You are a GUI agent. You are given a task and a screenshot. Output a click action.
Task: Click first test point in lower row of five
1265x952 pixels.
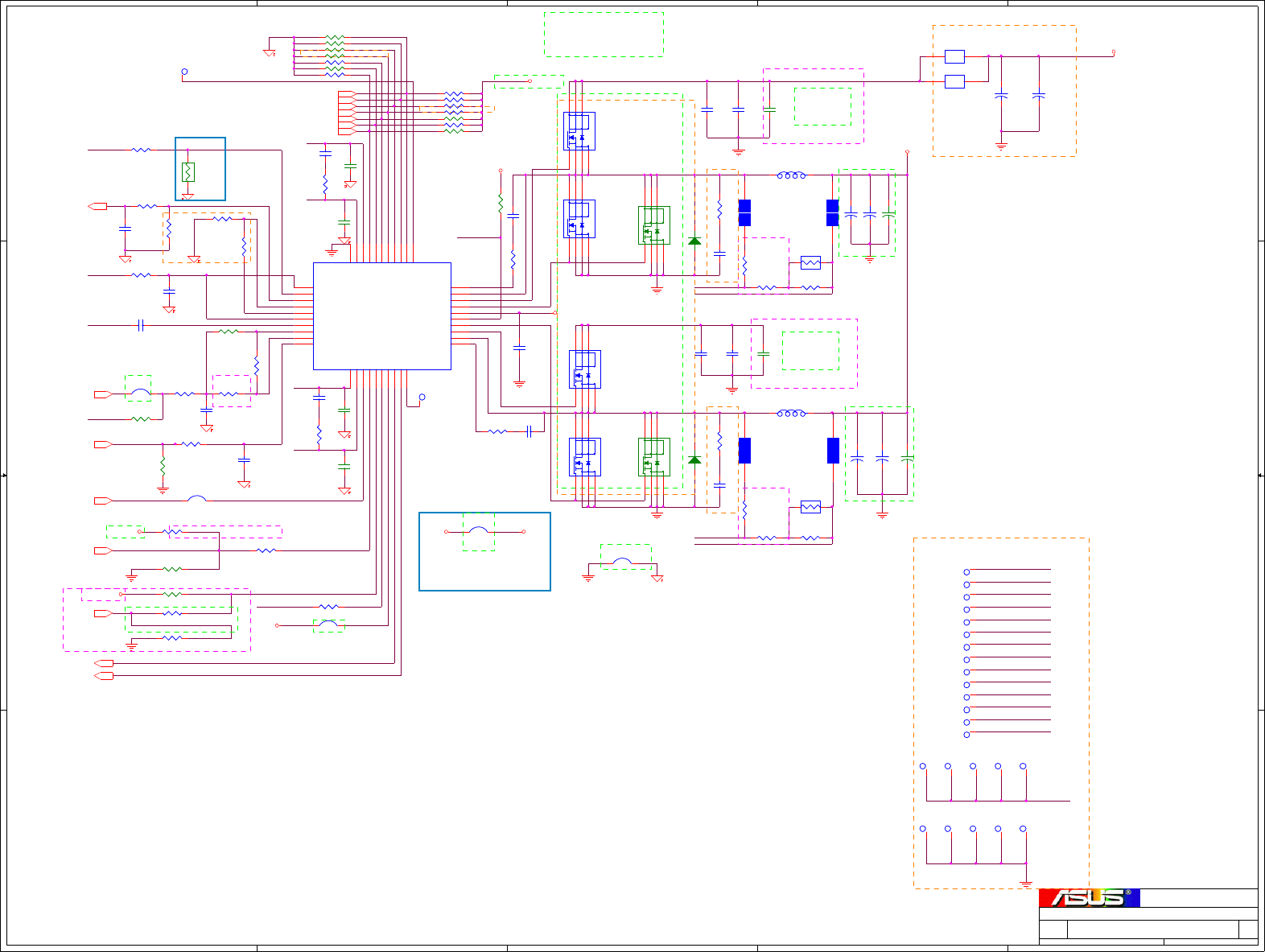[923, 829]
